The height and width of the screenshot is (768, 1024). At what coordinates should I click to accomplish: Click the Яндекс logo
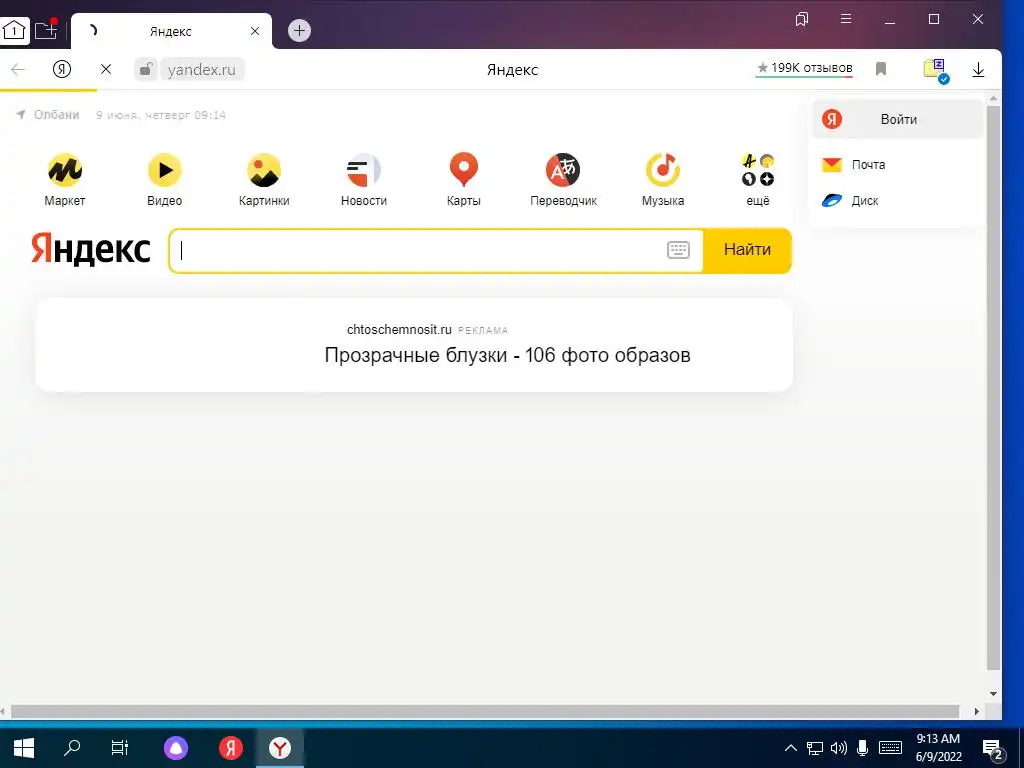[91, 249]
